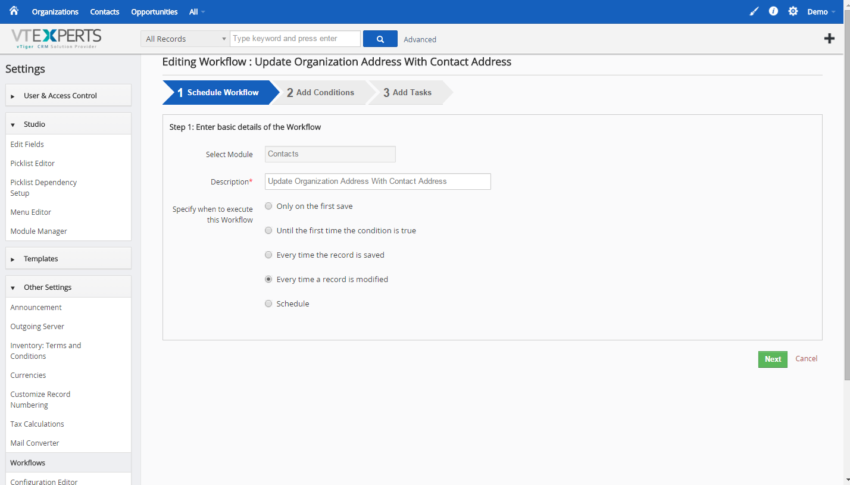
Task: Open Picklist Editor
Action: pos(33,163)
